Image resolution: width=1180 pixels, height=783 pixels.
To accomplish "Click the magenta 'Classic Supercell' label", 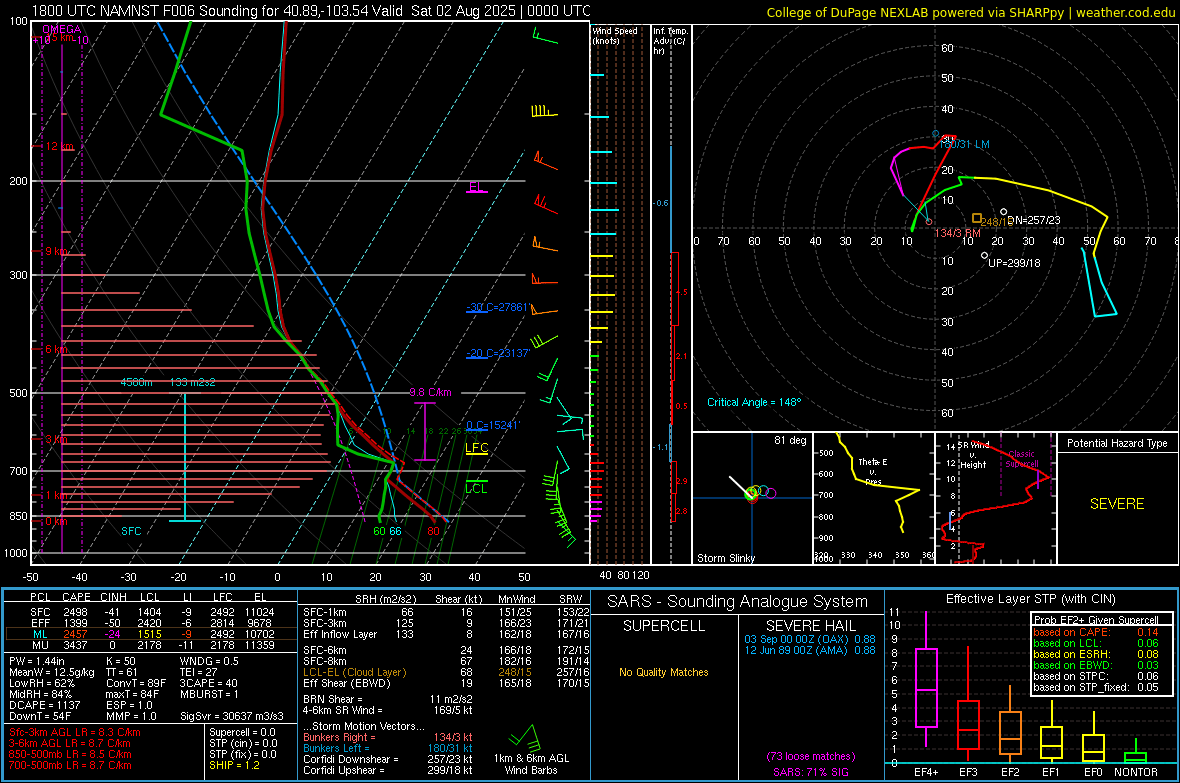I will tap(1021, 459).
